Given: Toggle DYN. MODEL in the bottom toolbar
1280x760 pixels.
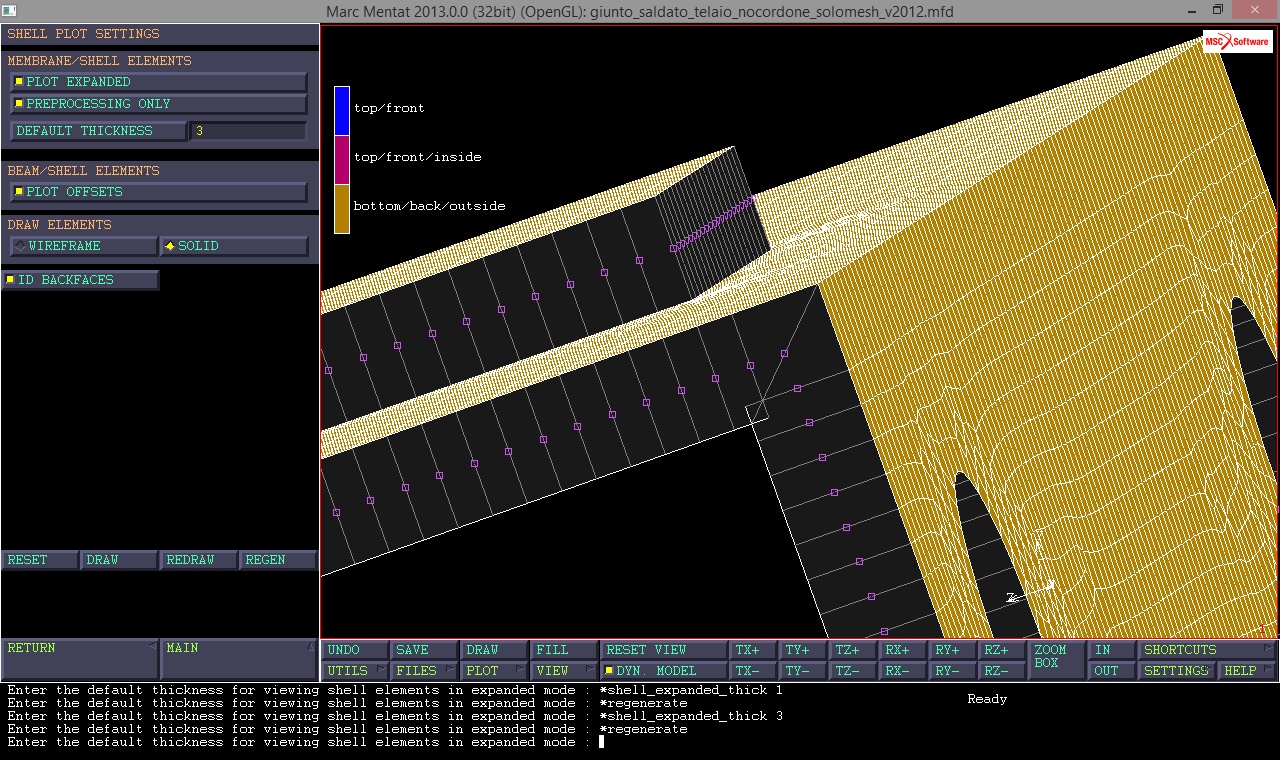Looking at the screenshot, I should (663, 671).
